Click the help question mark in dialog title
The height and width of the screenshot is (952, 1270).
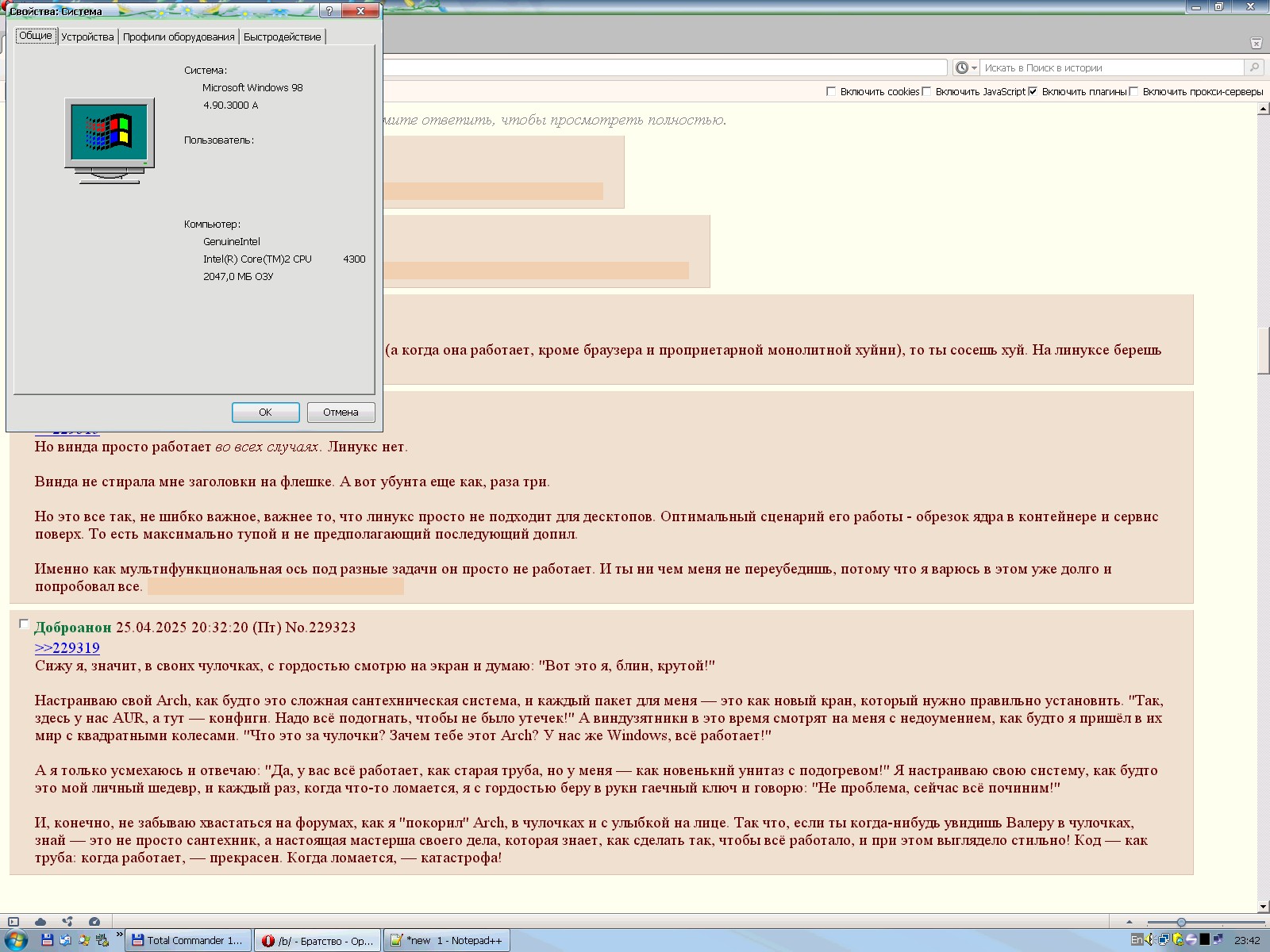coord(329,11)
